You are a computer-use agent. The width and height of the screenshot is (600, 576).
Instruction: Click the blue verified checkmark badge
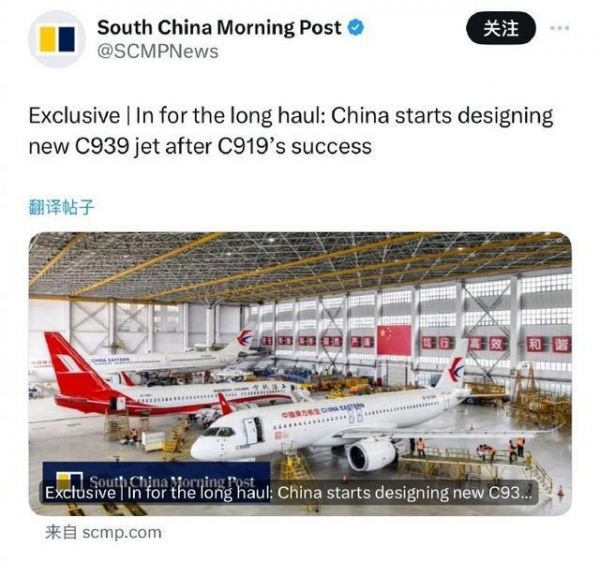pyautogui.click(x=355, y=28)
